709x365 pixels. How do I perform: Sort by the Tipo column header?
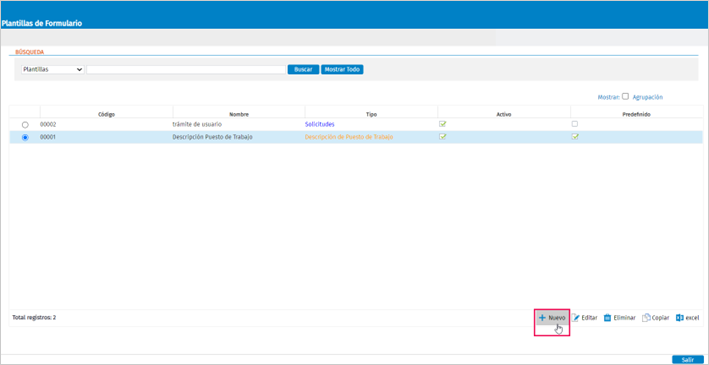[x=372, y=114]
